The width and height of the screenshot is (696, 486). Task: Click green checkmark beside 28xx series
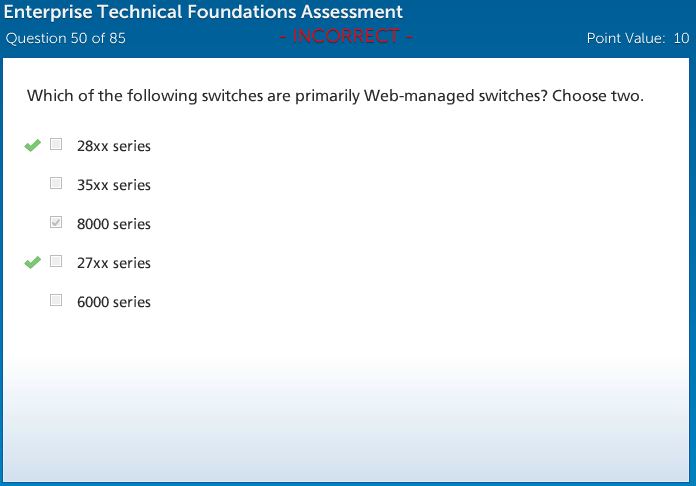pyautogui.click(x=32, y=146)
